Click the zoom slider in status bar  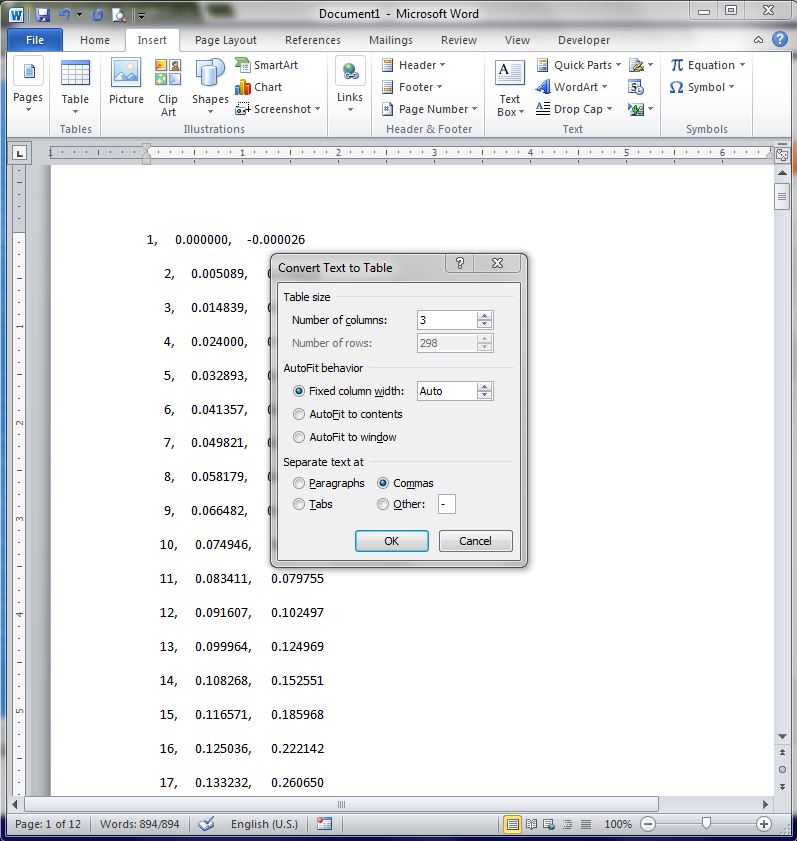(706, 824)
